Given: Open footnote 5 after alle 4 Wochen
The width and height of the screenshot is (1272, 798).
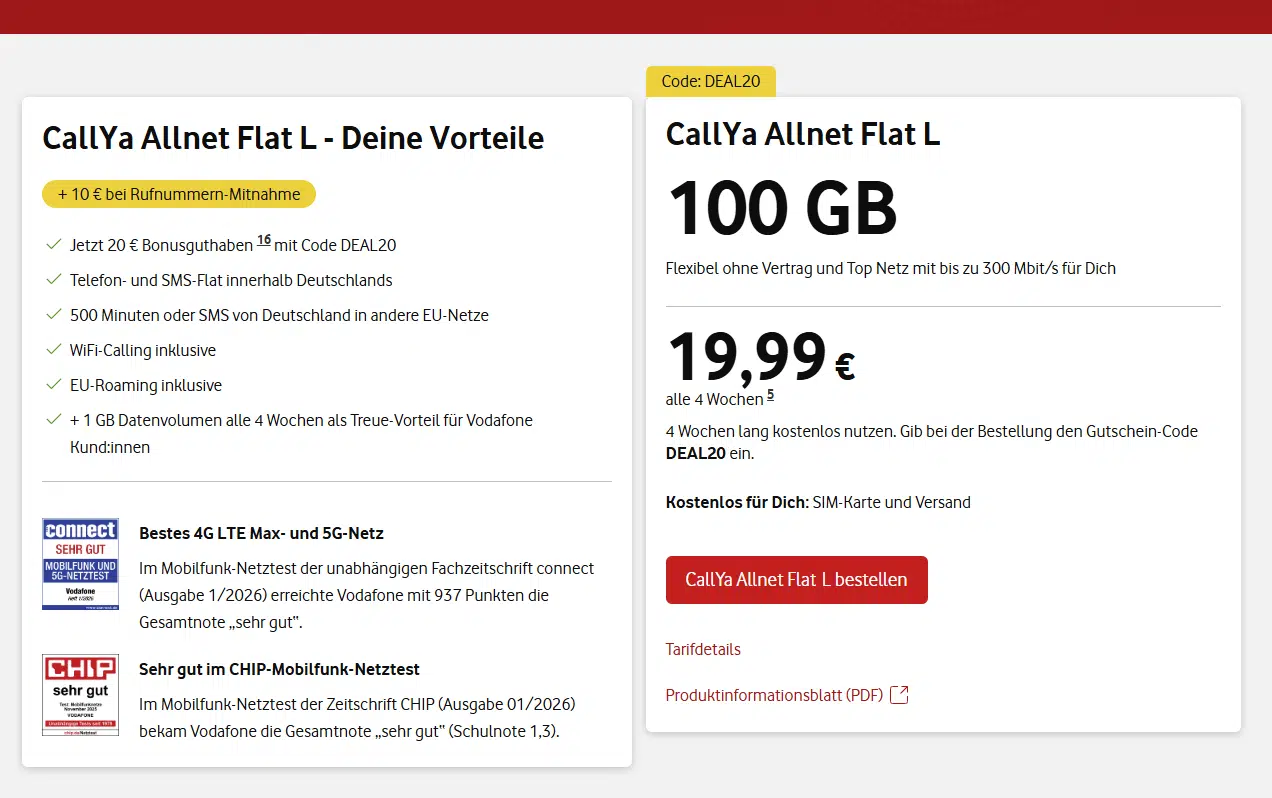Looking at the screenshot, I should click(x=770, y=396).
